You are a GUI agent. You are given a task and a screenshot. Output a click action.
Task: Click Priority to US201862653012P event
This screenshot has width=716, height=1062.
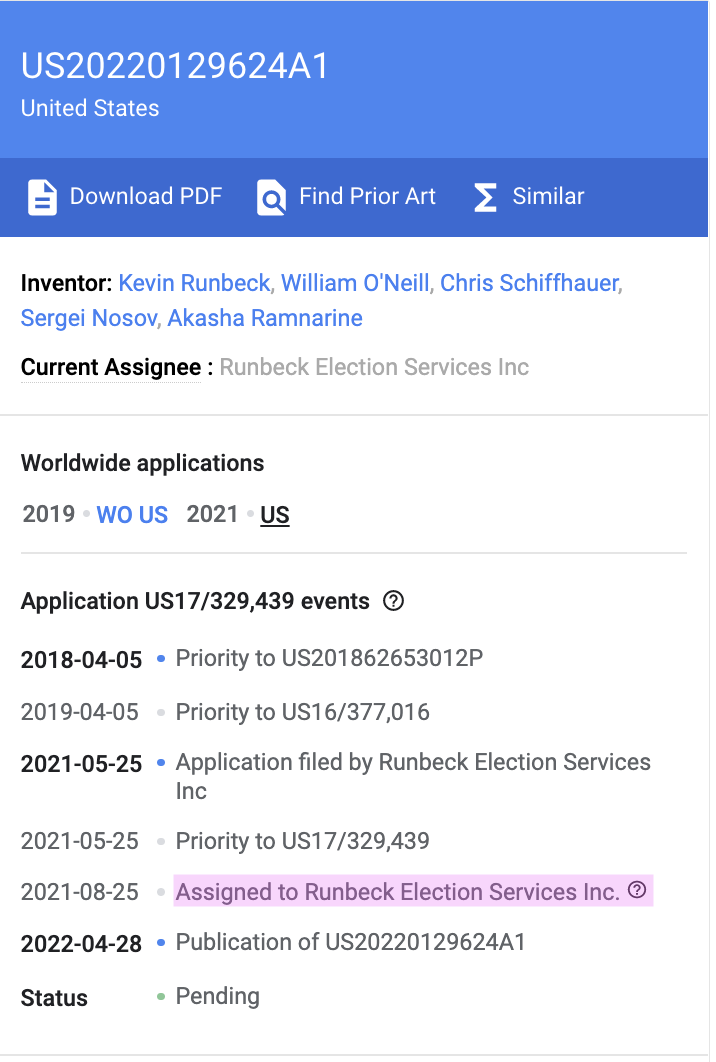tap(329, 658)
